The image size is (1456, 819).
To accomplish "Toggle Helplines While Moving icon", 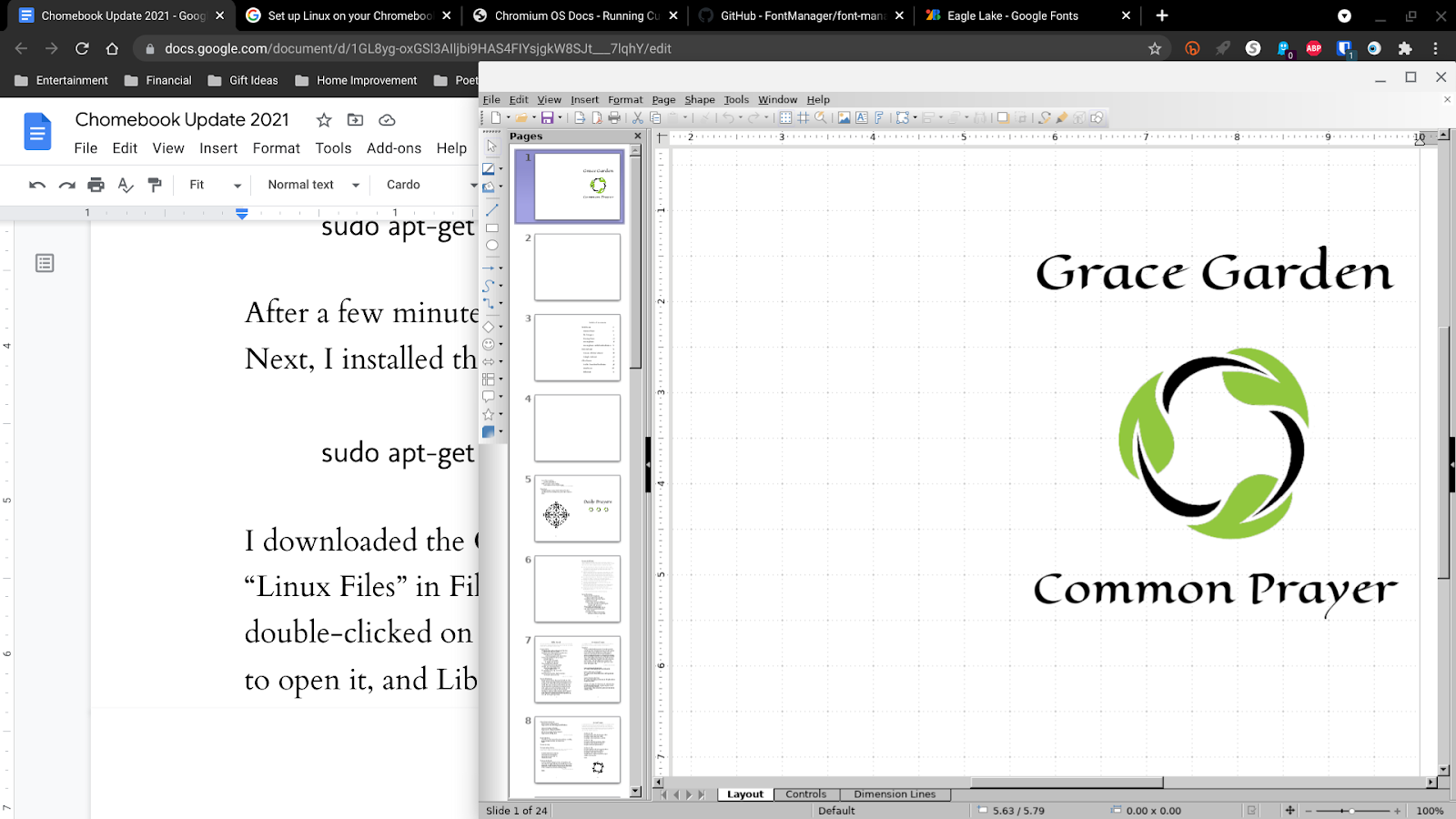I will pyautogui.click(x=803, y=117).
